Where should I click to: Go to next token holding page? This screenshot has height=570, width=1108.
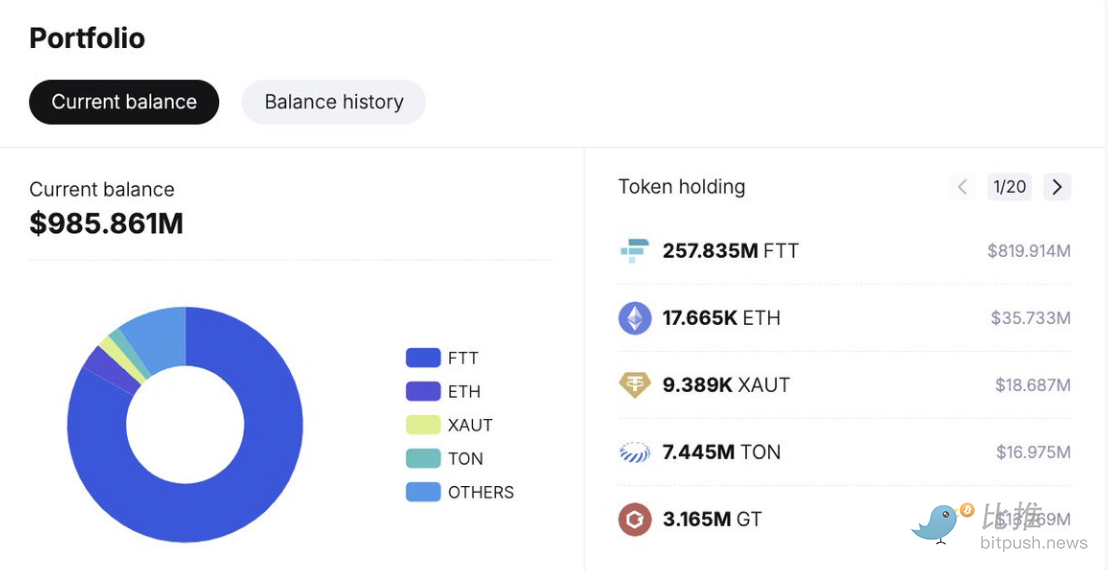(1057, 187)
